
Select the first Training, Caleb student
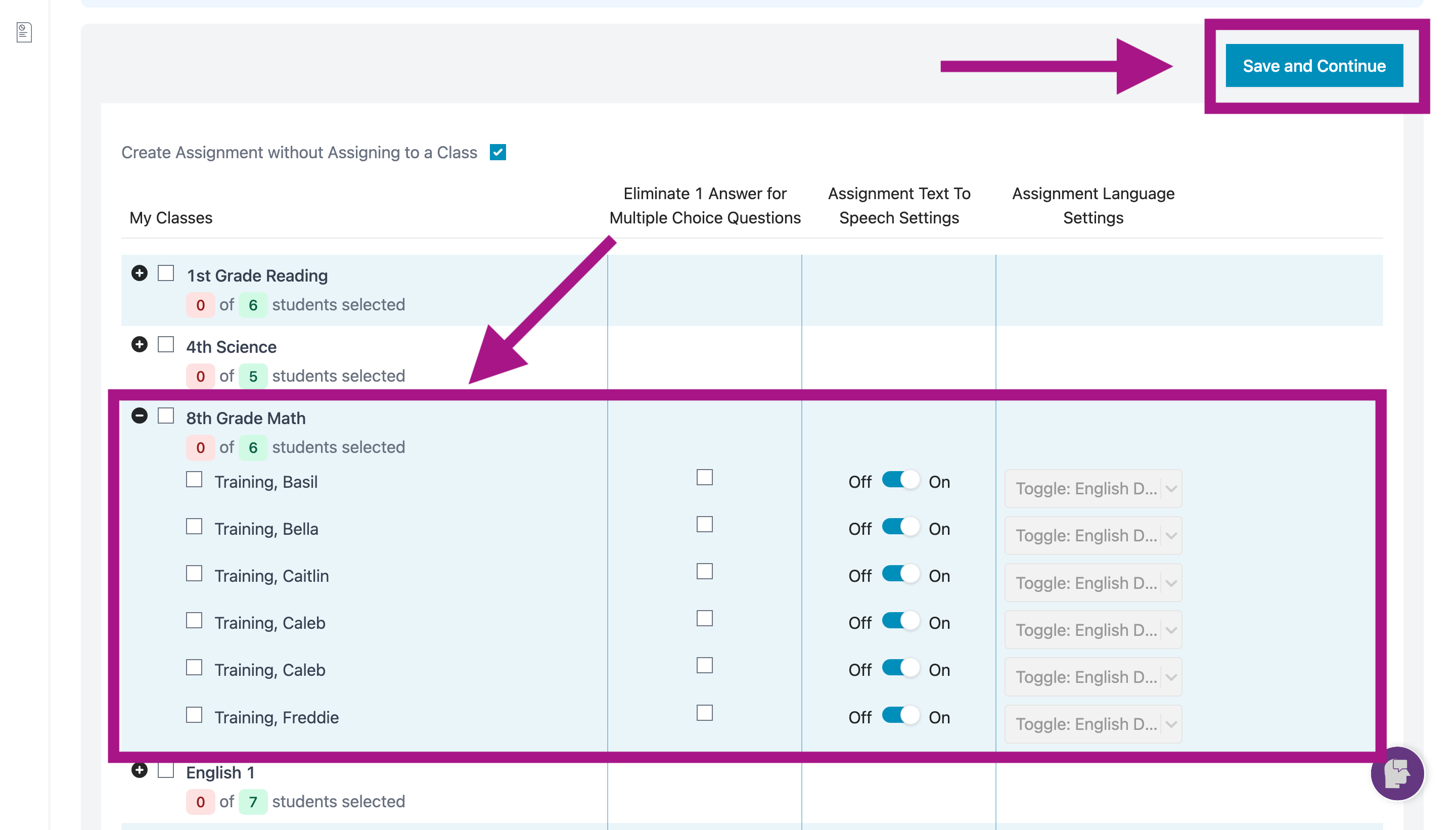click(195, 620)
